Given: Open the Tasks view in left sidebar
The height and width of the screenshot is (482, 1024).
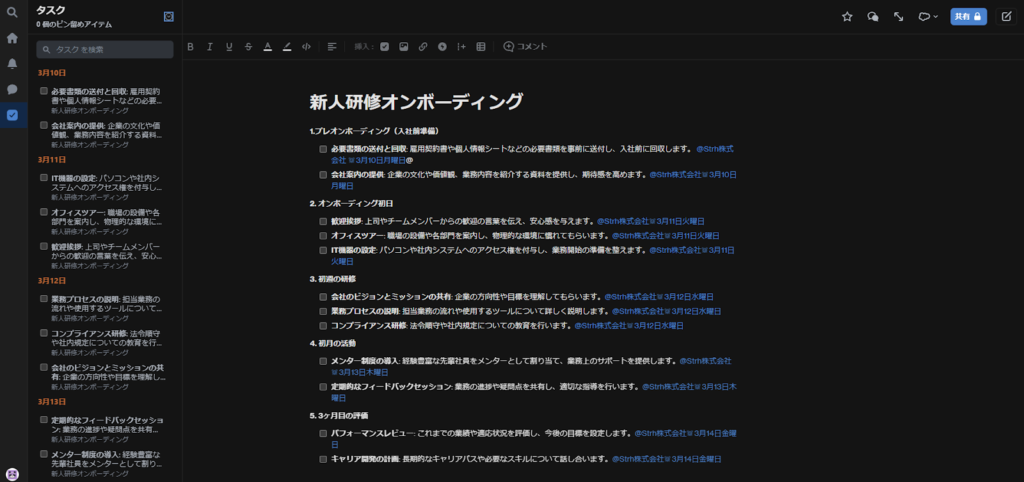Looking at the screenshot, I should pos(12,115).
